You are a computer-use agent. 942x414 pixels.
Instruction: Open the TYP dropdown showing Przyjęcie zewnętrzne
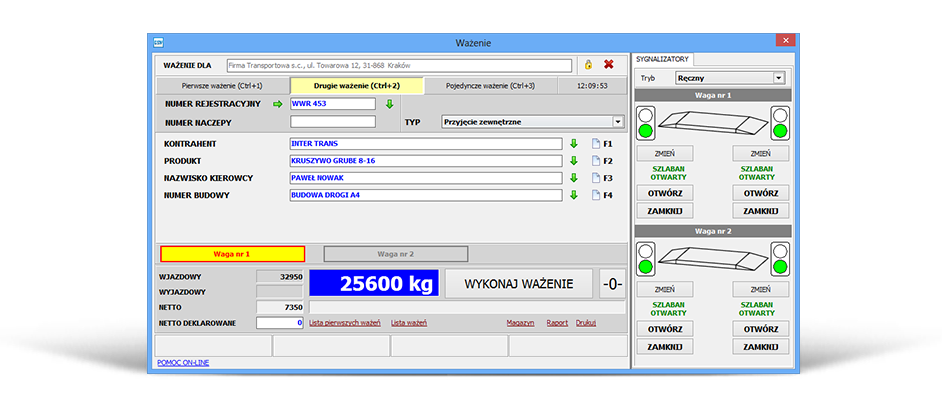pyautogui.click(x=618, y=122)
